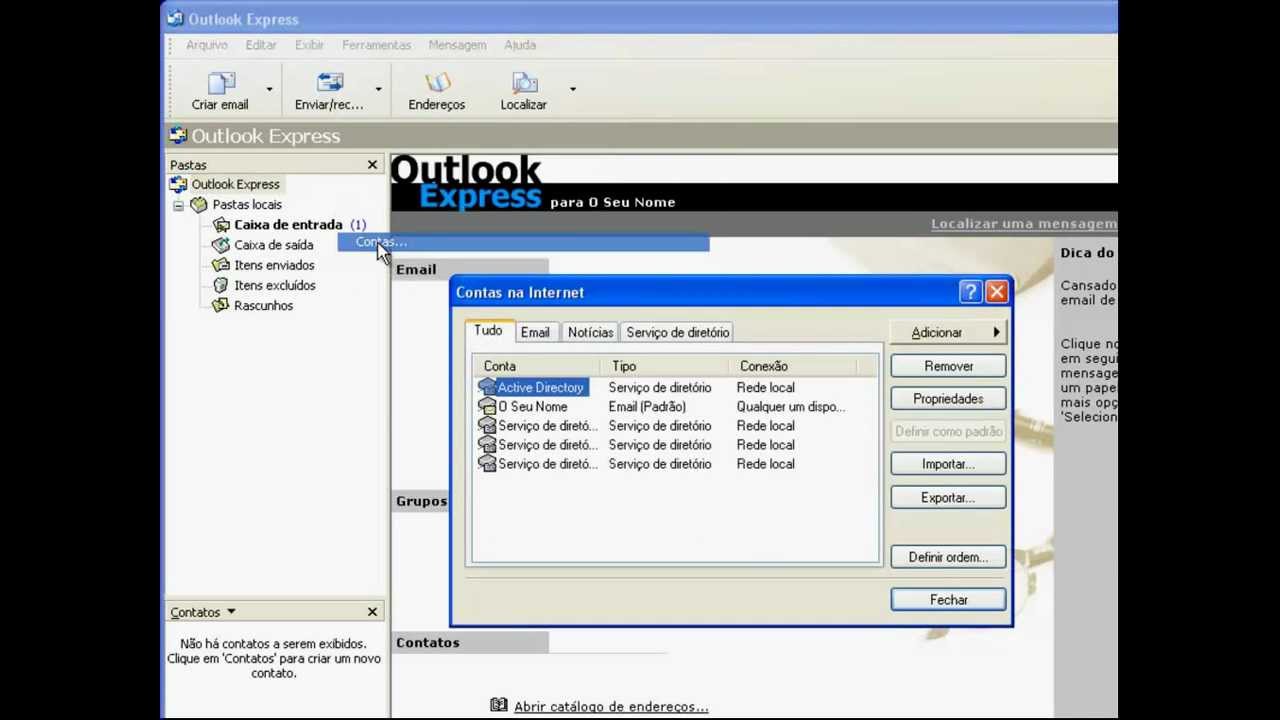Screen dimensions: 1280x720
Task: Select Itens enviados folder
Action: (274, 265)
